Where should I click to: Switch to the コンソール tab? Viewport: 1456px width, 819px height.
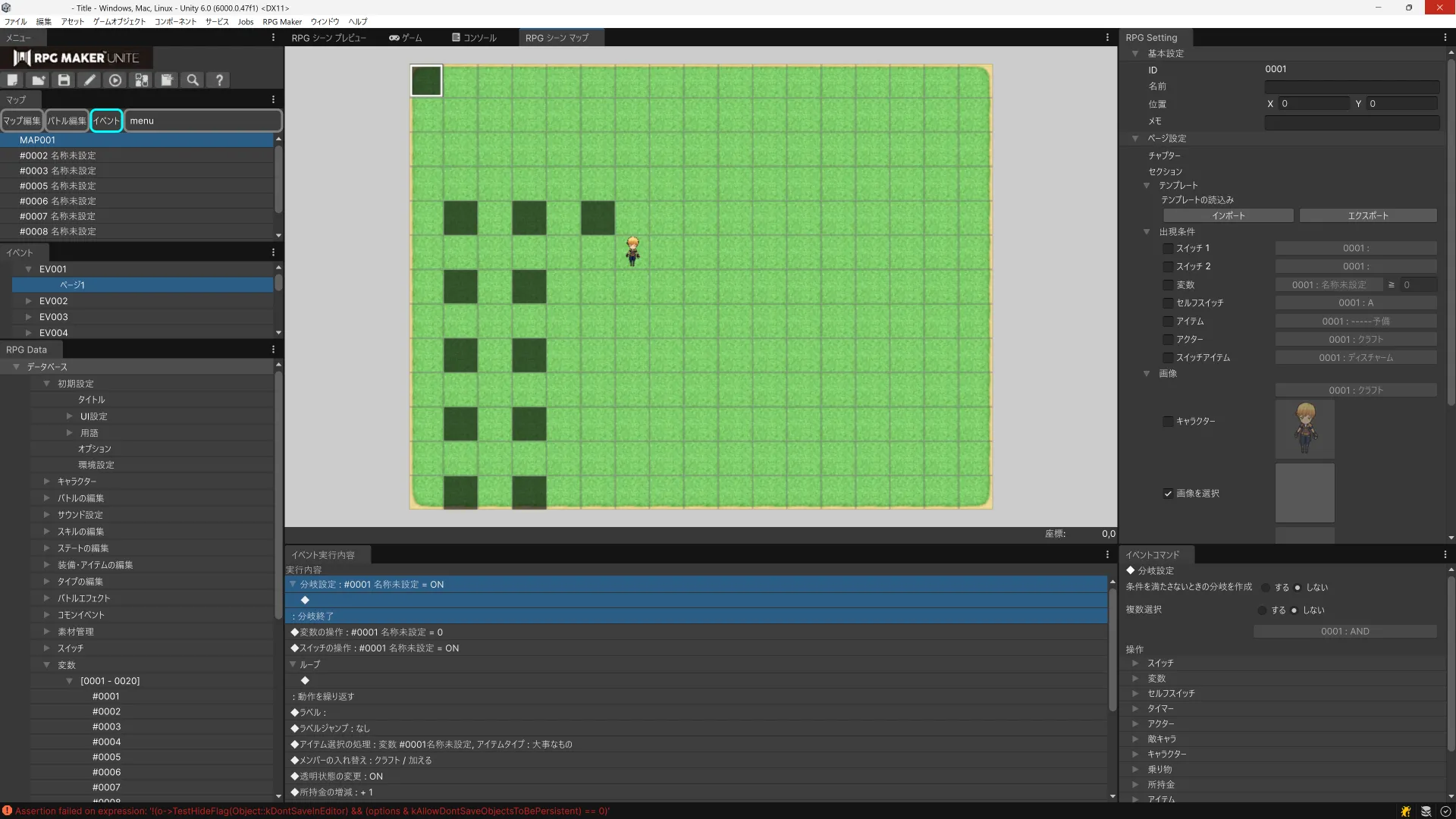point(475,37)
